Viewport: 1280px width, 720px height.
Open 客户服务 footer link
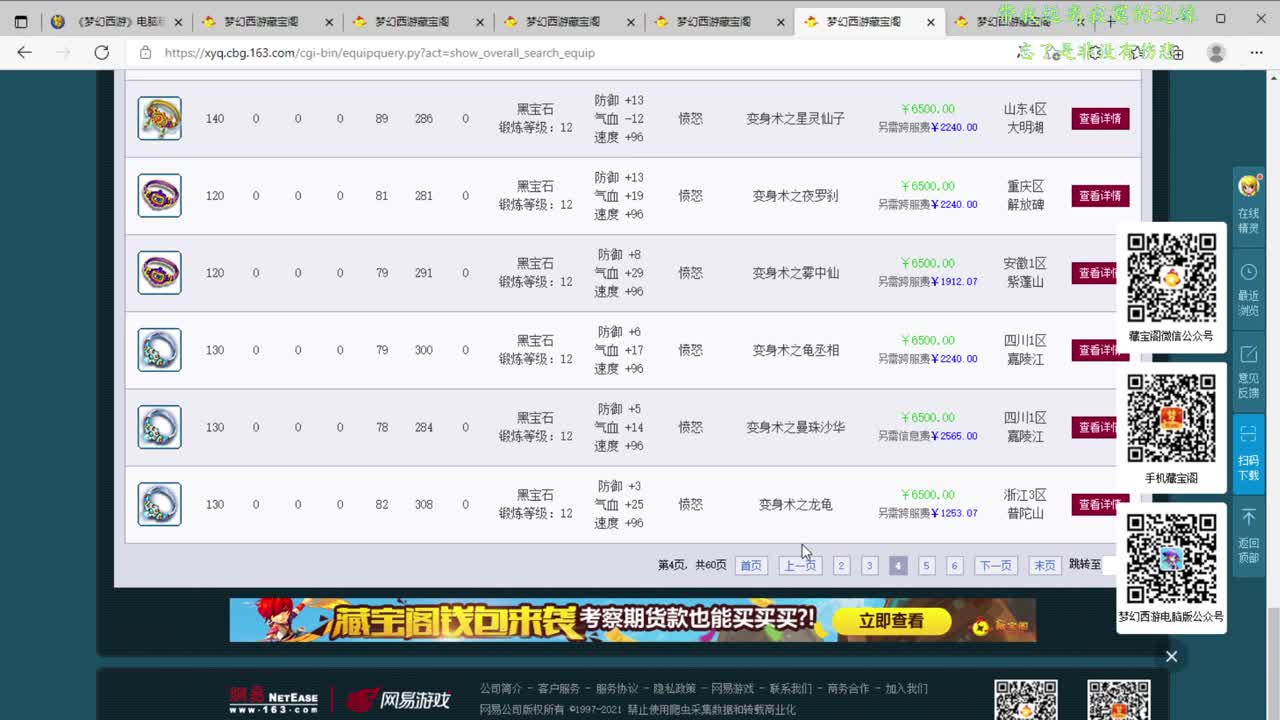tap(558, 689)
